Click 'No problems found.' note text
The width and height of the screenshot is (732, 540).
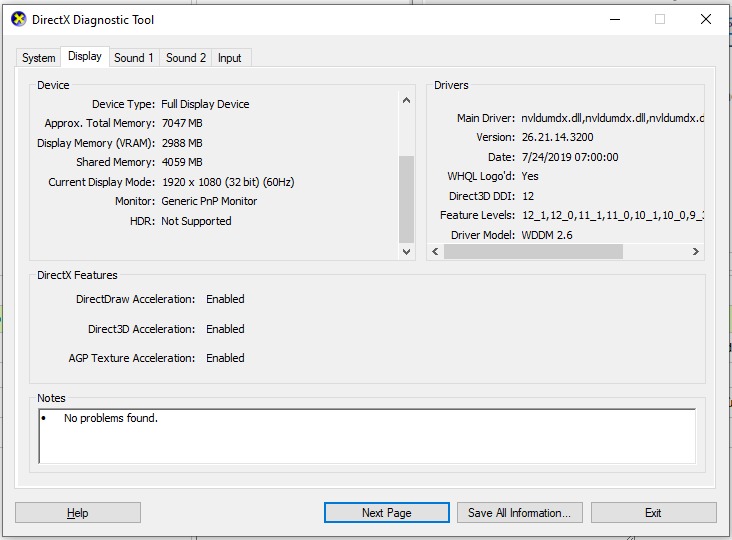[111, 418]
